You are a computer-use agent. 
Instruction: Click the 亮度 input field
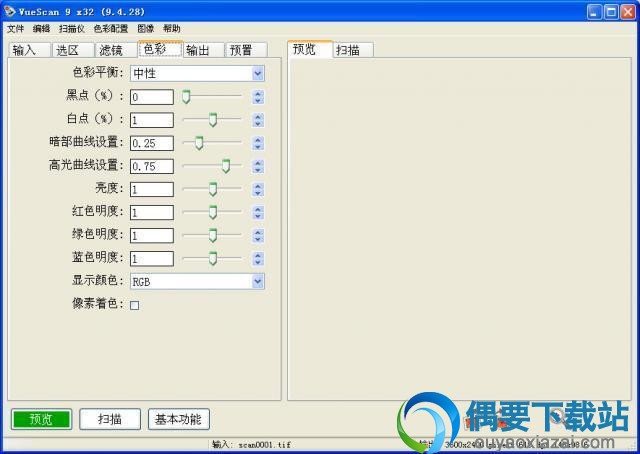pyautogui.click(x=152, y=189)
